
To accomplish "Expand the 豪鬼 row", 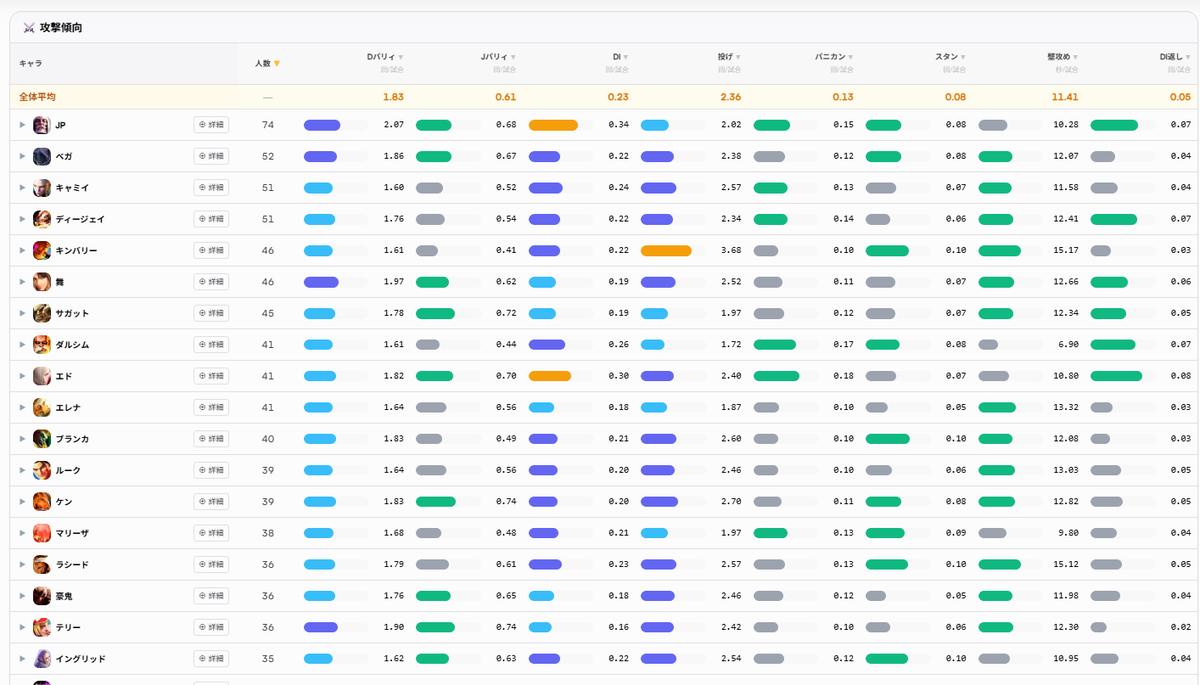I will point(22,596).
